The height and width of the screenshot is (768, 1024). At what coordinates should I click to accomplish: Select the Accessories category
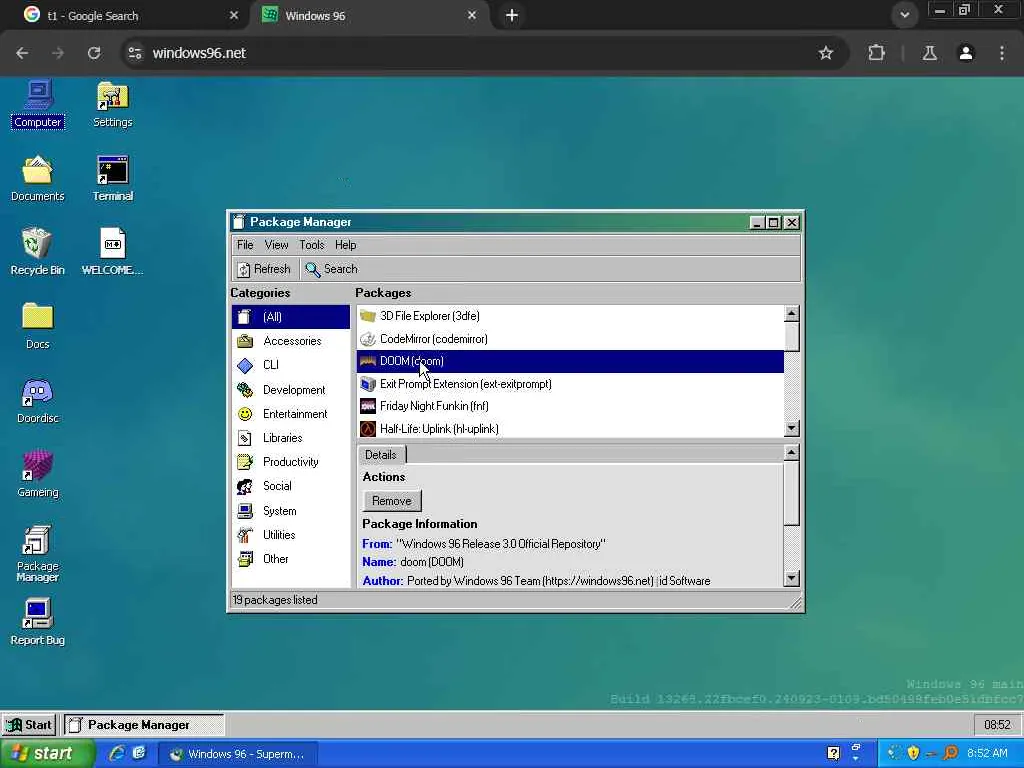tap(291, 341)
